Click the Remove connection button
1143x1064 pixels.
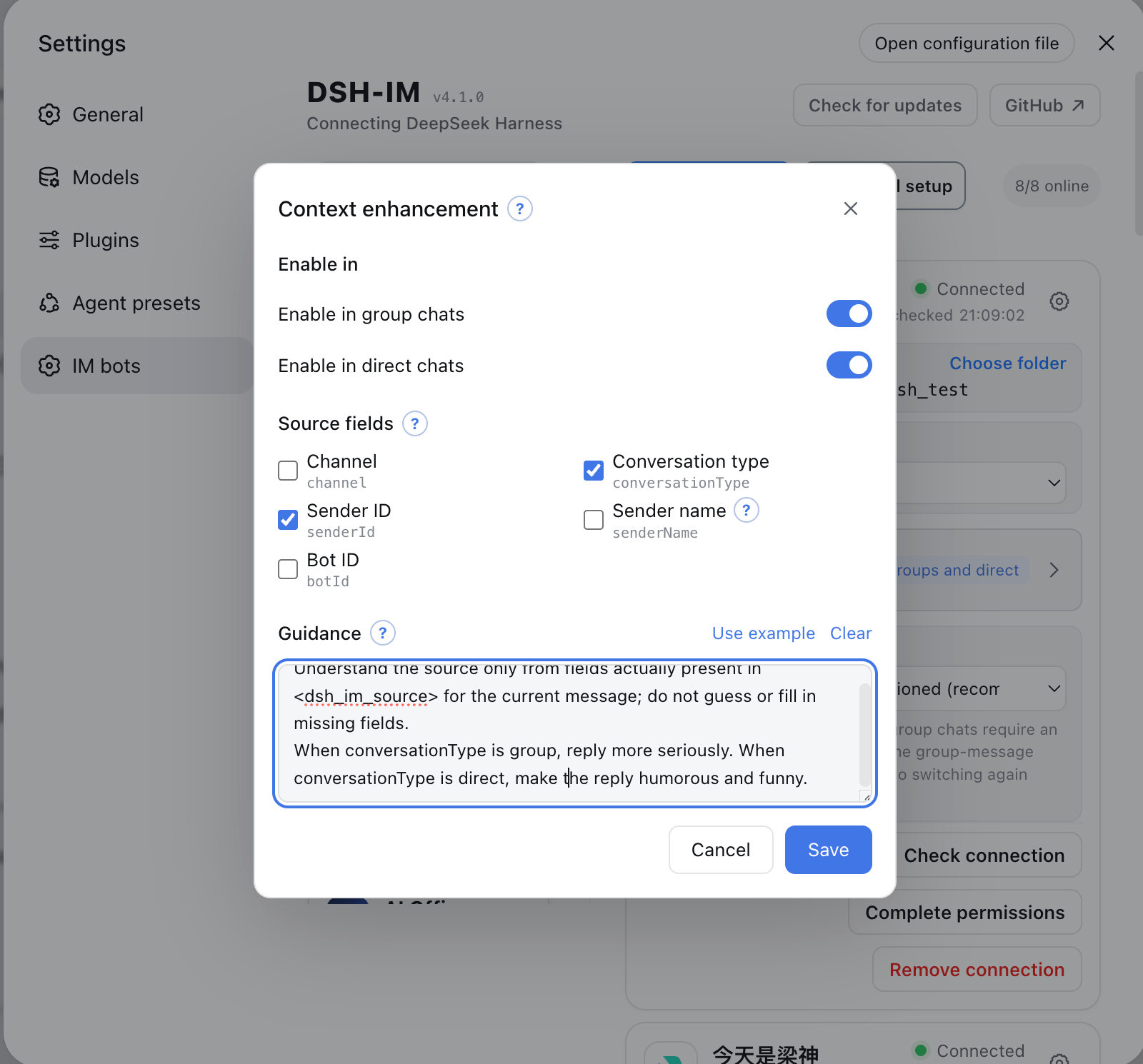click(x=977, y=970)
